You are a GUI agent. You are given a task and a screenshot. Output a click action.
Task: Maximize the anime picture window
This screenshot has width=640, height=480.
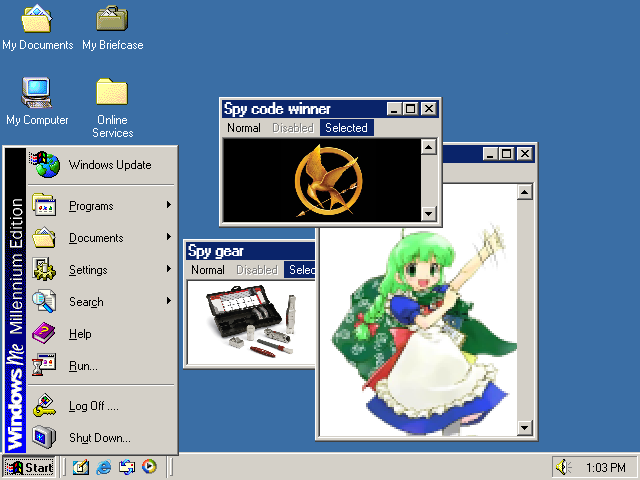tap(507, 154)
